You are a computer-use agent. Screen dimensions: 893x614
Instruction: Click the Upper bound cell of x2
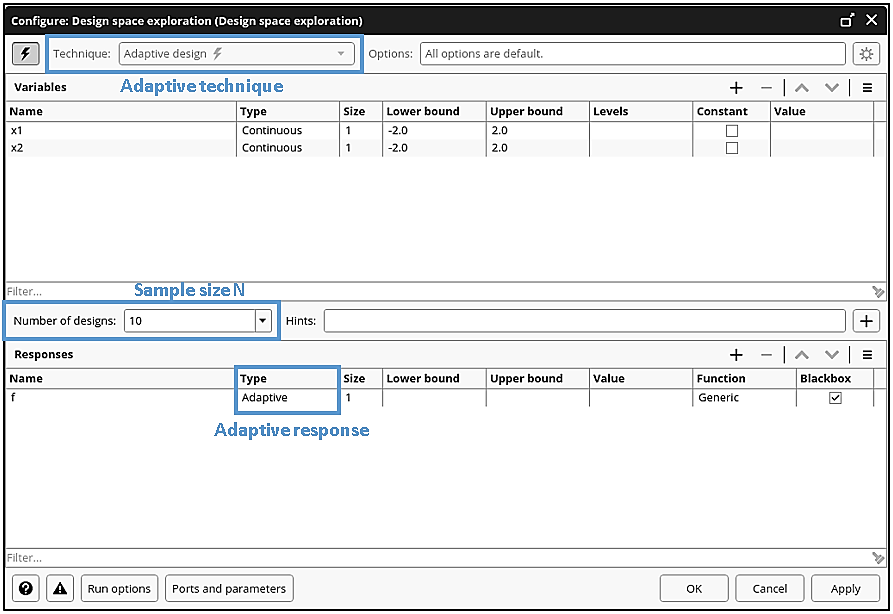point(538,148)
